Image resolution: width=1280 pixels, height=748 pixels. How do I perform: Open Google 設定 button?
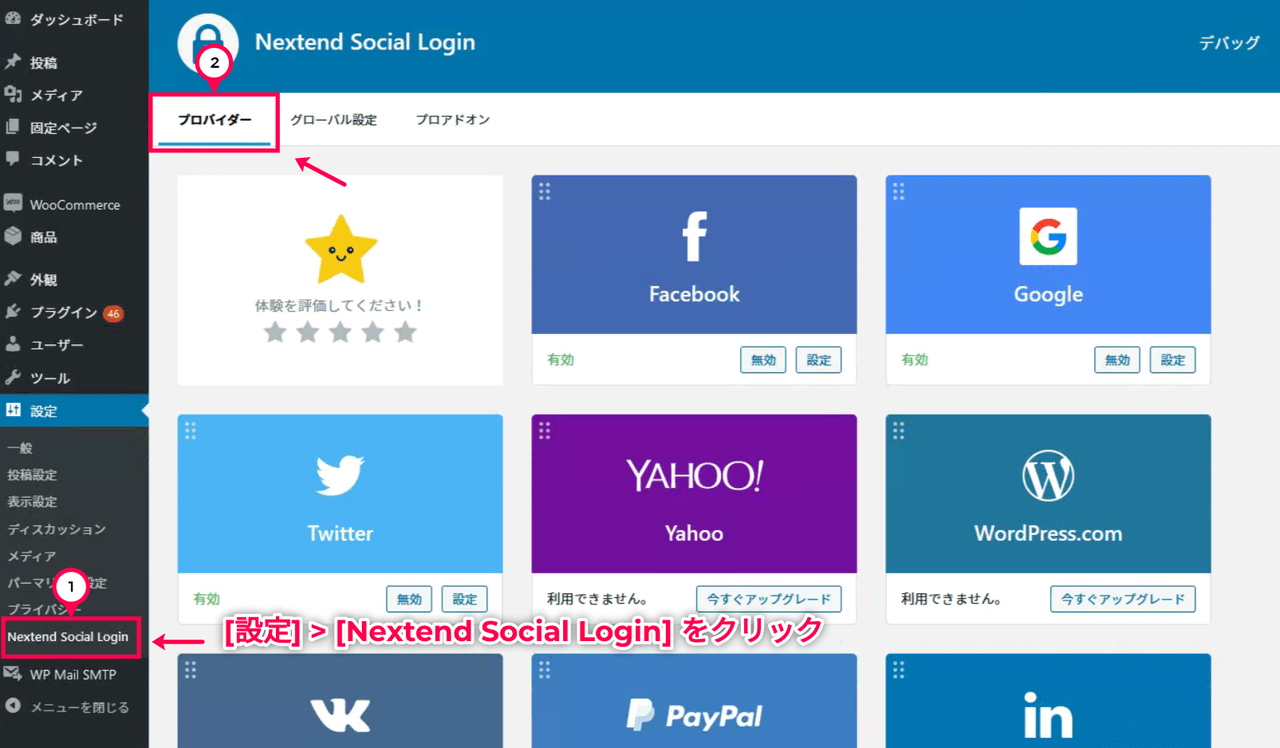[1173, 360]
